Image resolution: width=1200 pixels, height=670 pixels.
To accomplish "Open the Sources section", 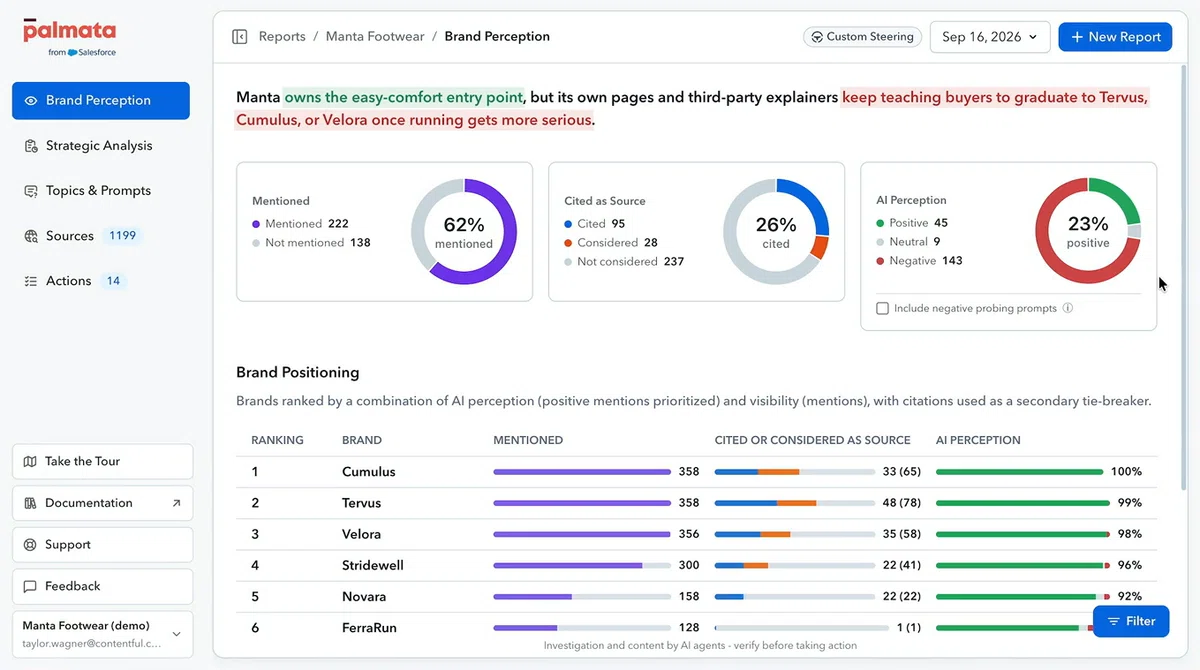I will point(101,236).
